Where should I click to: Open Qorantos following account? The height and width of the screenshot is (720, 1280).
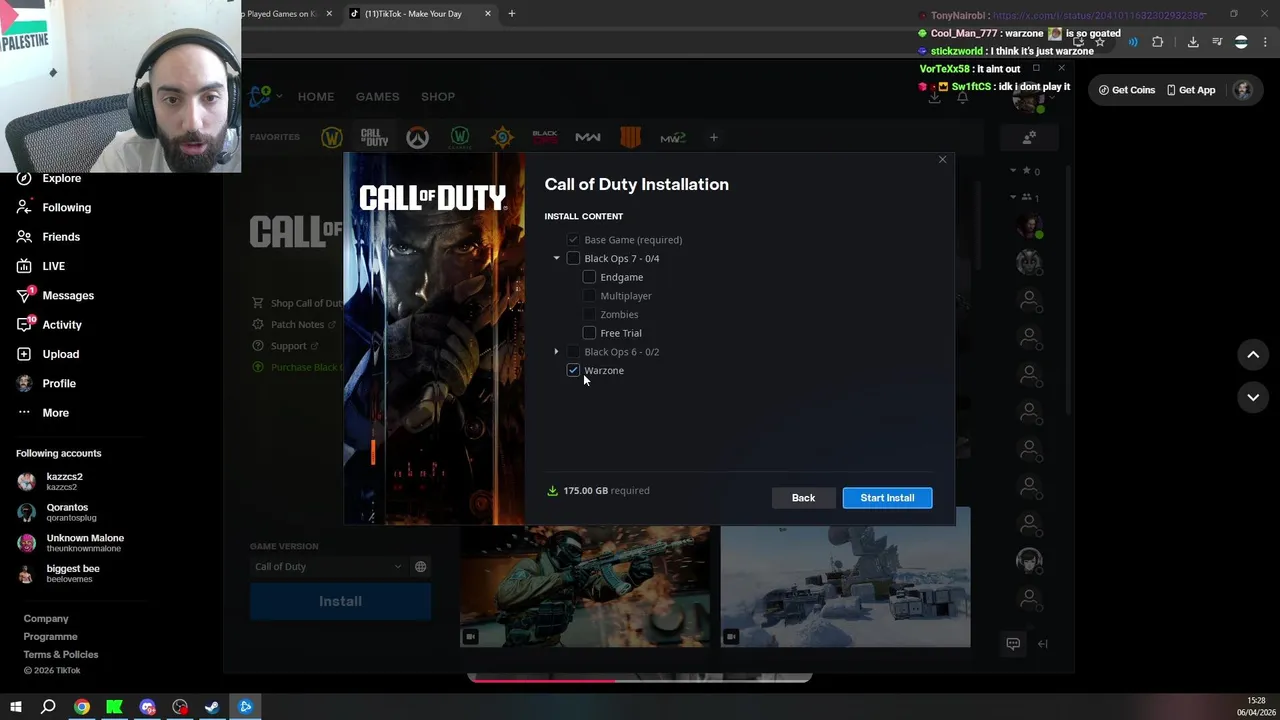coord(57,512)
